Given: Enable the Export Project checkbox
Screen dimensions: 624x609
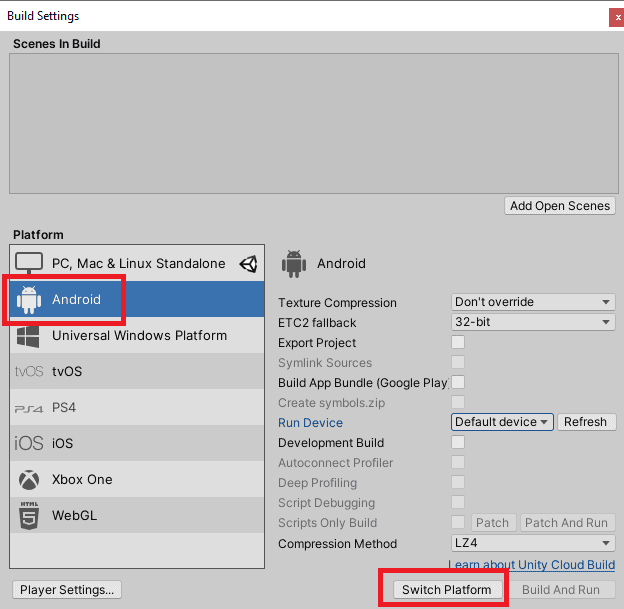Looking at the screenshot, I should (458, 342).
